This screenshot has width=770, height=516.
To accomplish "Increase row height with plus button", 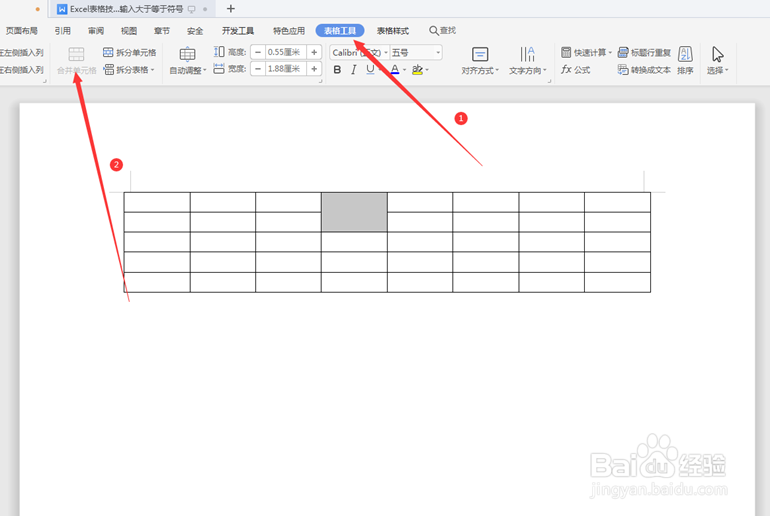I will [x=314, y=52].
